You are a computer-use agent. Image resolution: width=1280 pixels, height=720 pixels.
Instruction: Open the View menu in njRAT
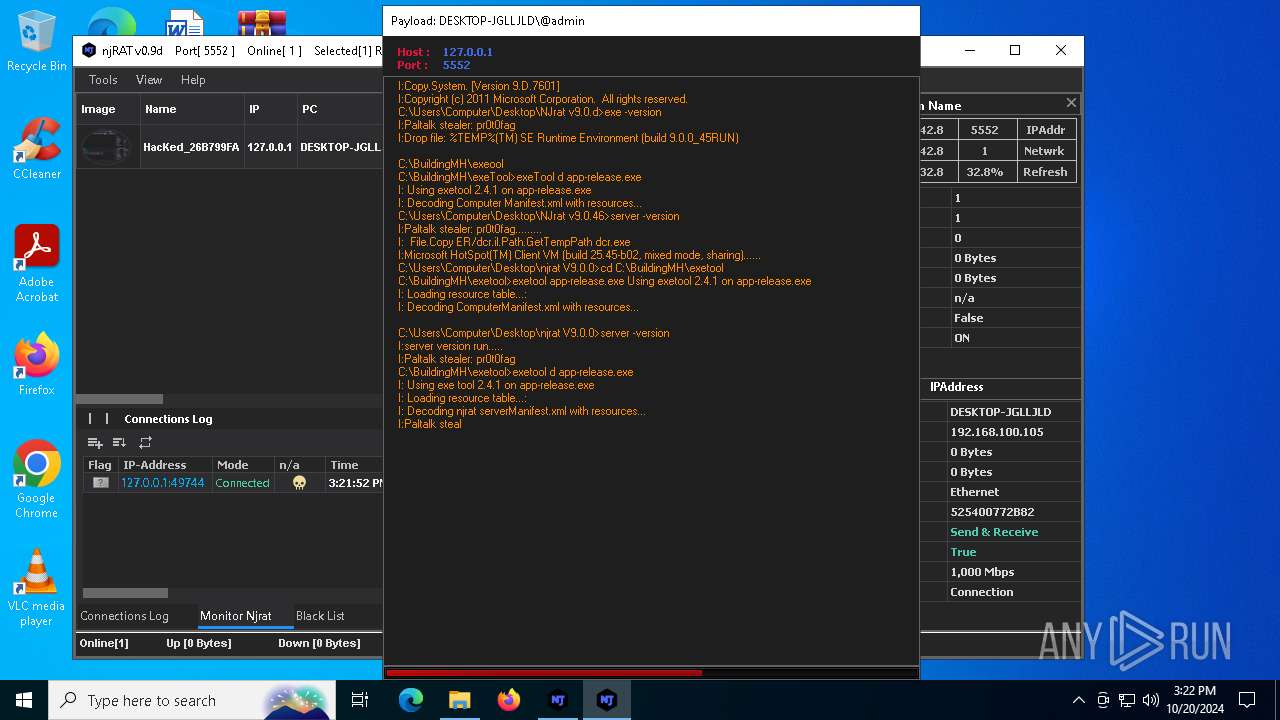[149, 80]
